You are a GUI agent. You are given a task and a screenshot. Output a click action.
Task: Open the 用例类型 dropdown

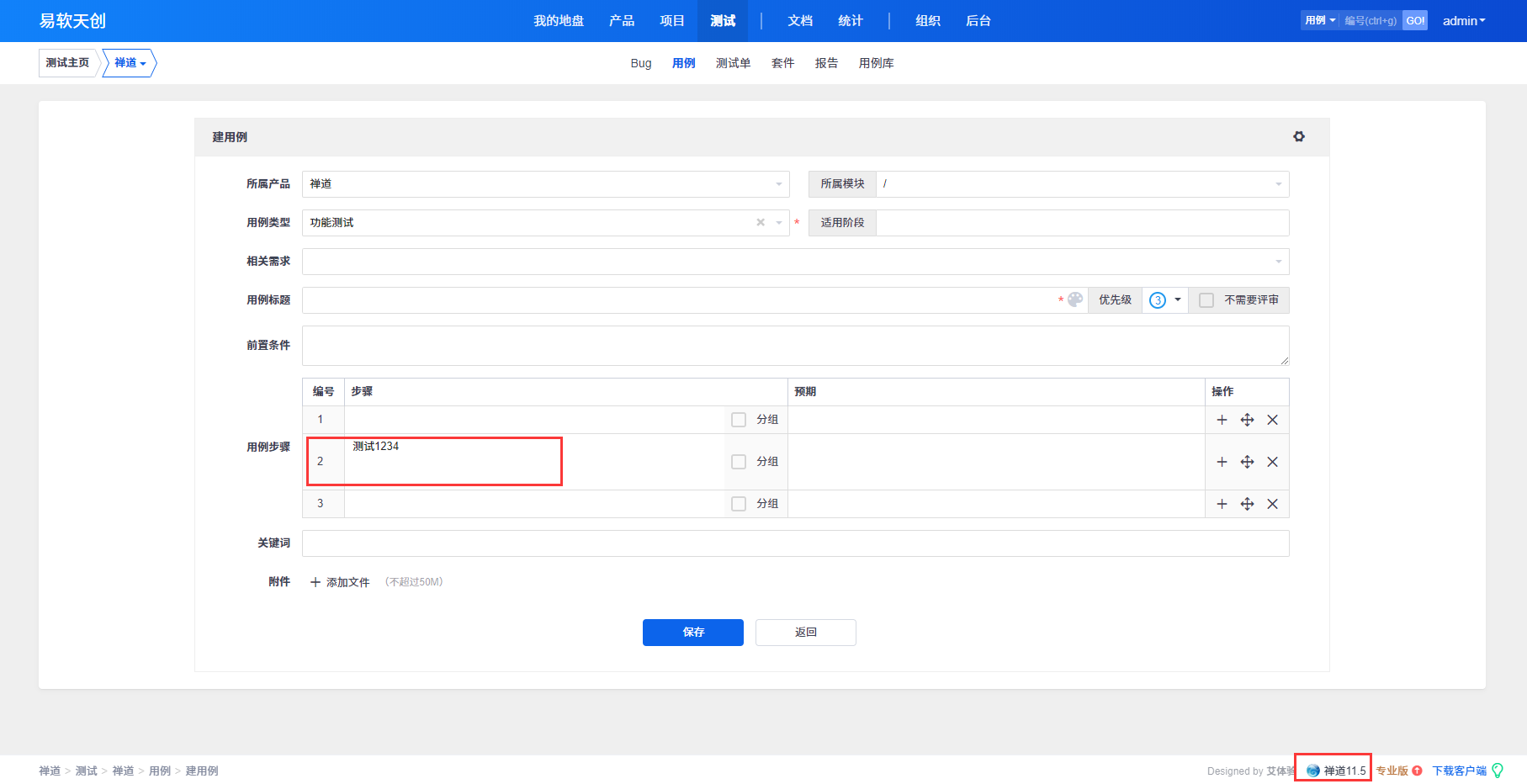545,223
